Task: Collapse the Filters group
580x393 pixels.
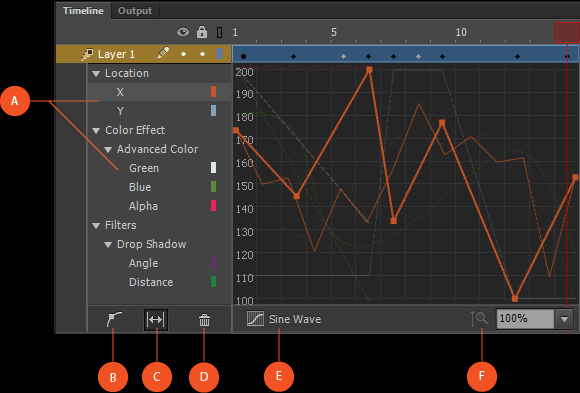Action: pos(96,226)
